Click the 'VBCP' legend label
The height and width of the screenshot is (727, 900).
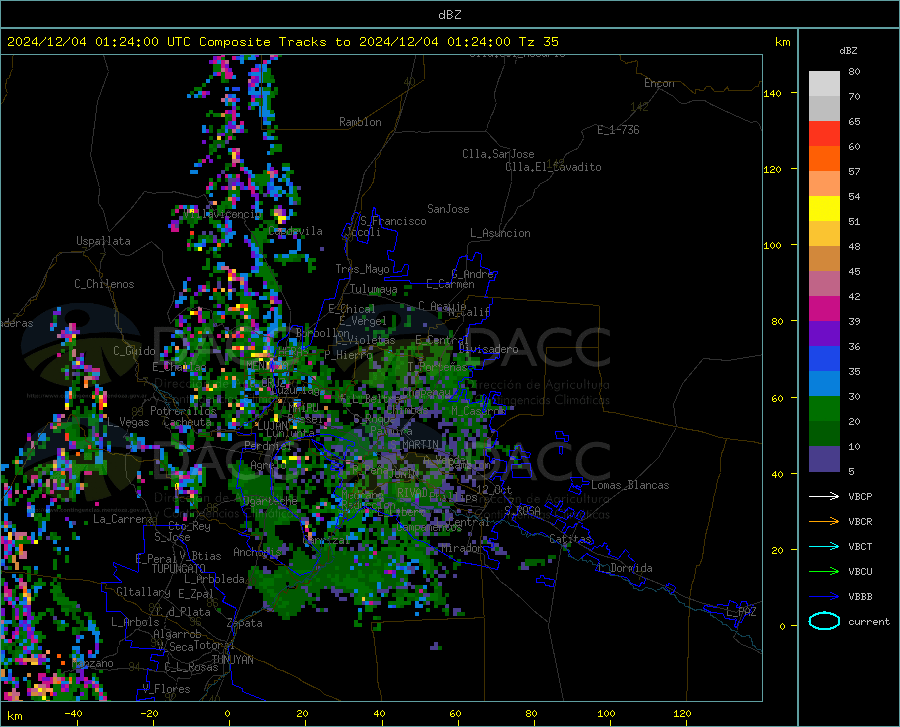pyautogui.click(x=860, y=497)
